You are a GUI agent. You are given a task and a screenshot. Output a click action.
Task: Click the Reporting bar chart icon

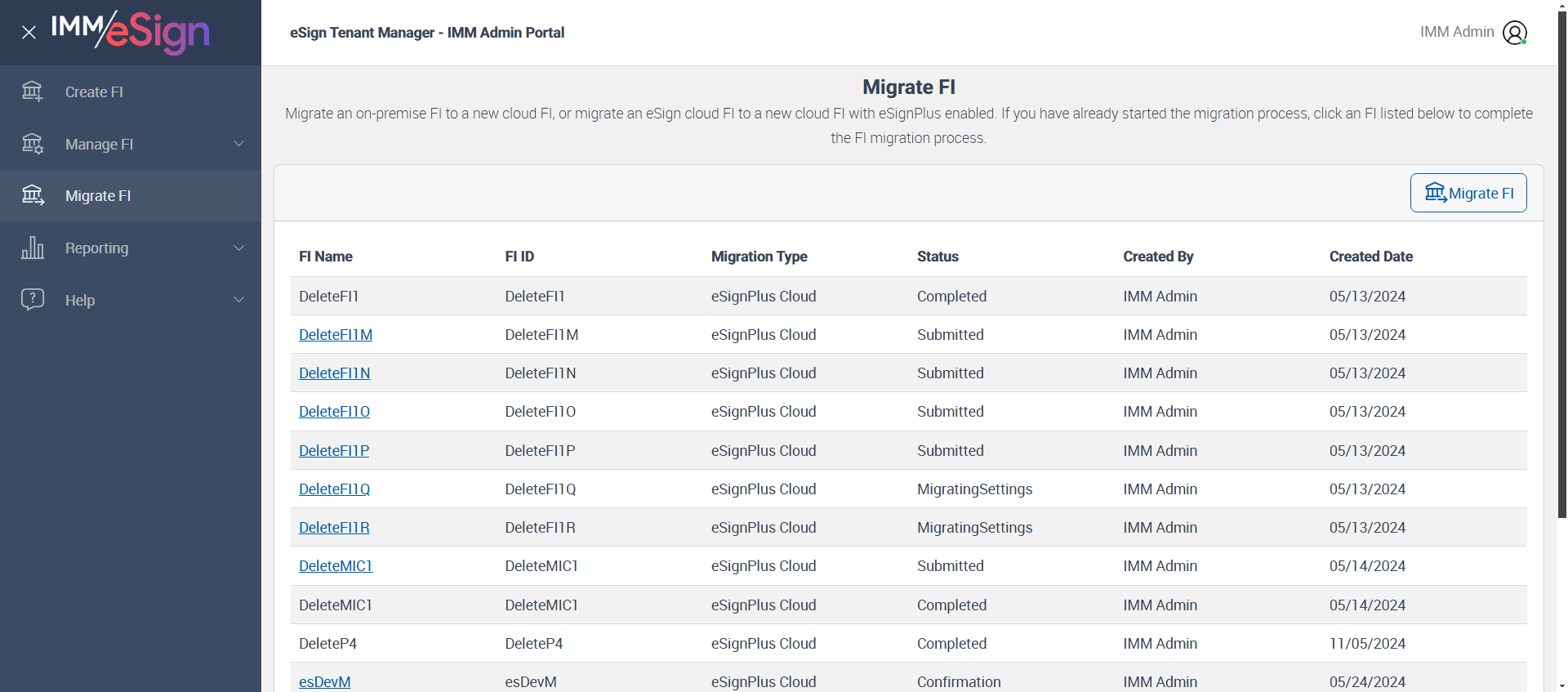click(33, 248)
